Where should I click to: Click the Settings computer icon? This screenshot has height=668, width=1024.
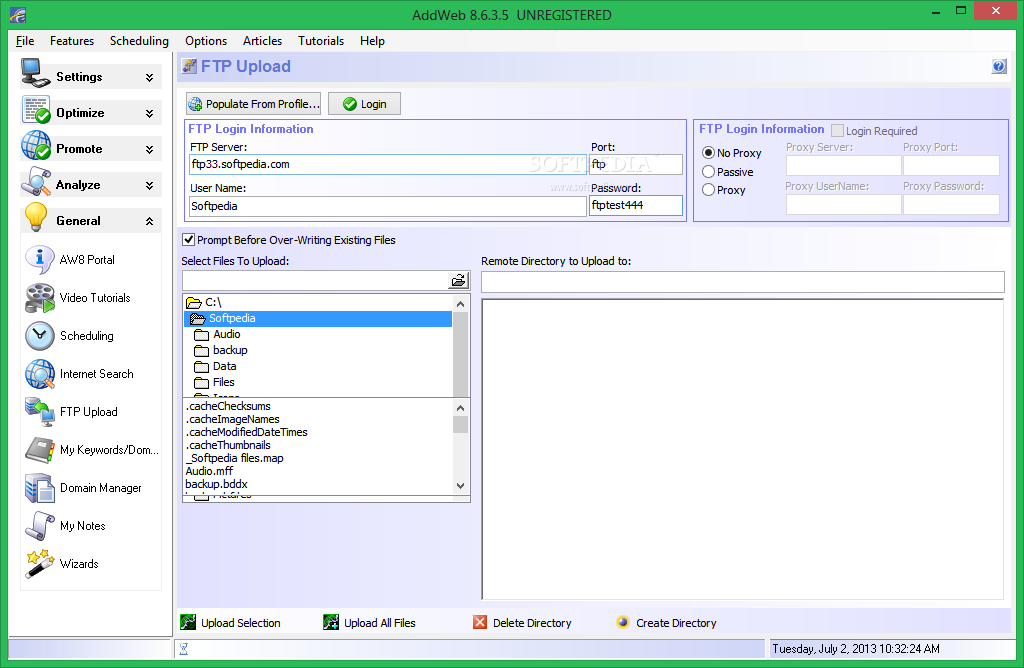35,74
